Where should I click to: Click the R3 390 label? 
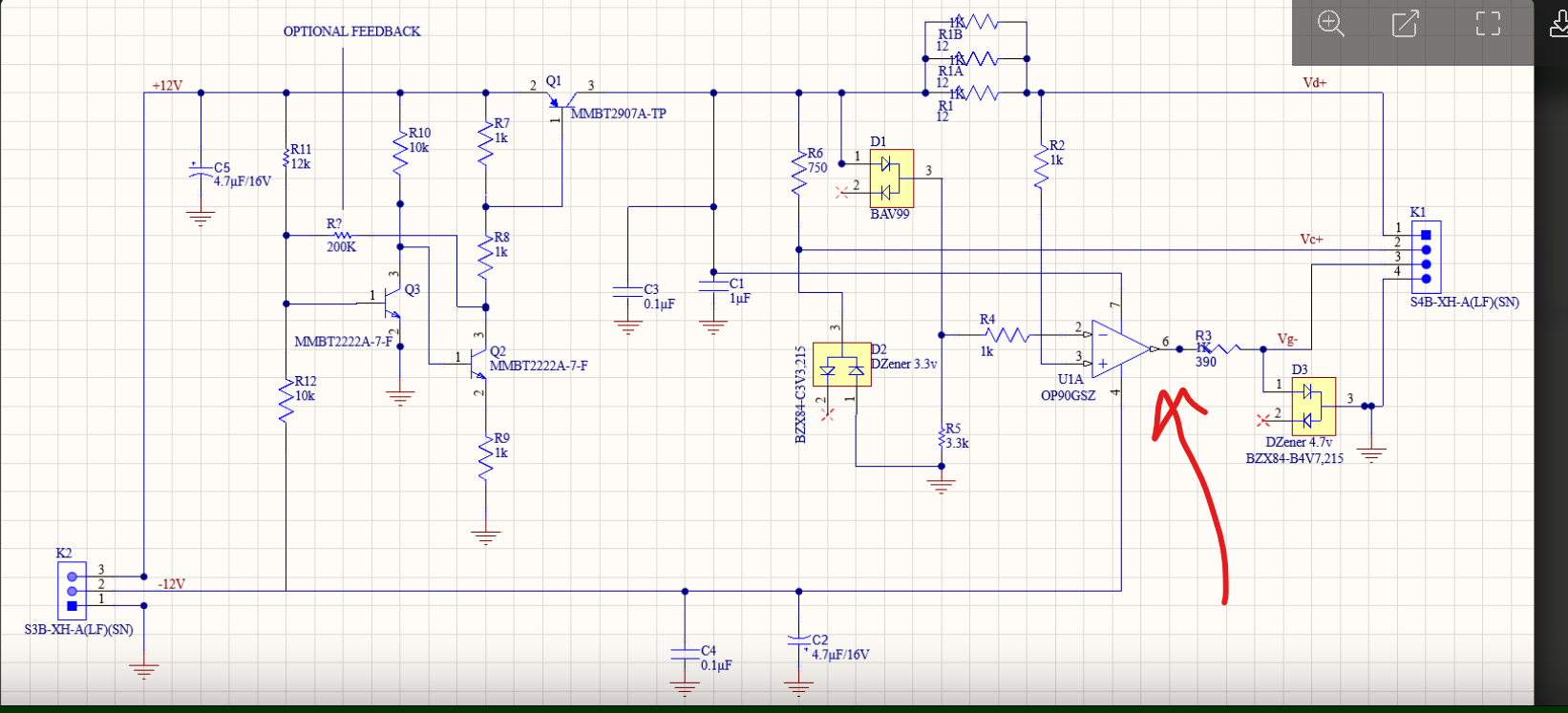pyautogui.click(x=1205, y=349)
